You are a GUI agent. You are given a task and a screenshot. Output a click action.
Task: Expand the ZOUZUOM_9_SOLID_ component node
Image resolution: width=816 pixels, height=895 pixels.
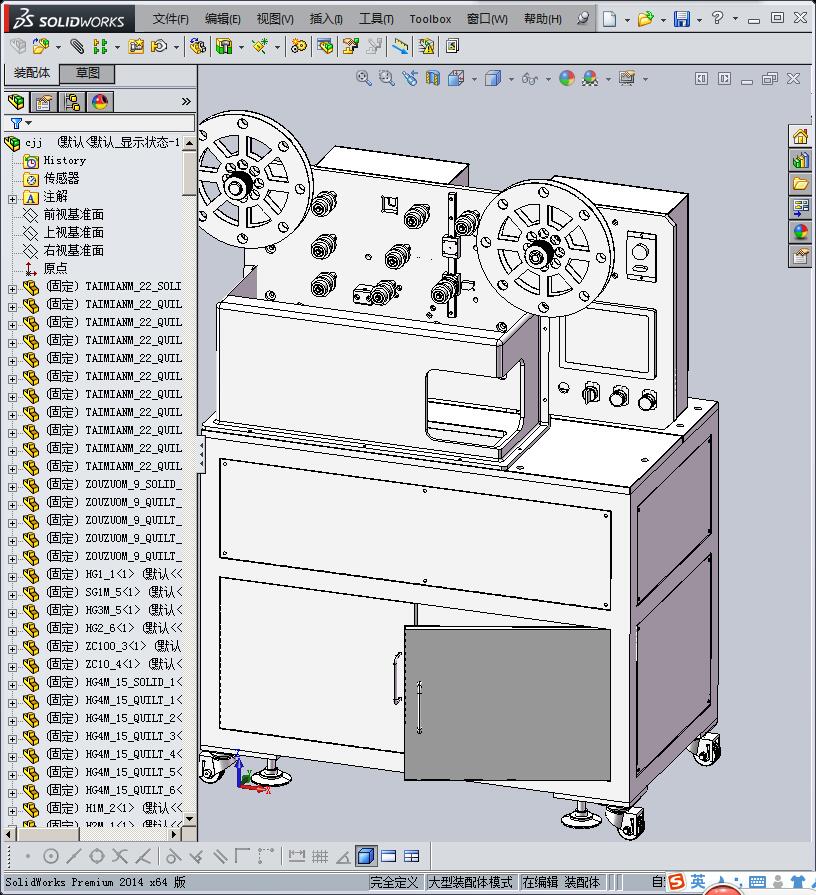pos(13,487)
